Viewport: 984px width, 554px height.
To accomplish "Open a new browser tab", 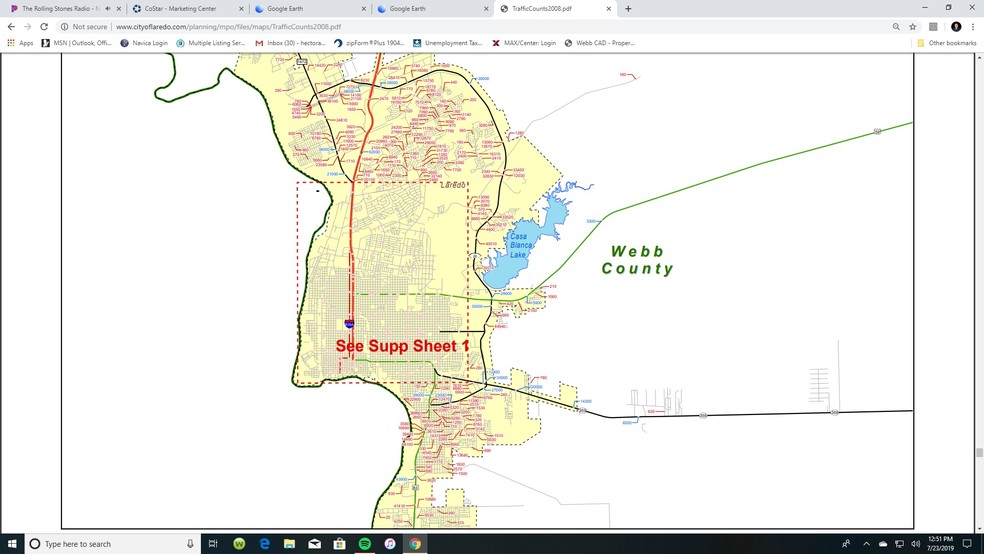I will point(628,8).
